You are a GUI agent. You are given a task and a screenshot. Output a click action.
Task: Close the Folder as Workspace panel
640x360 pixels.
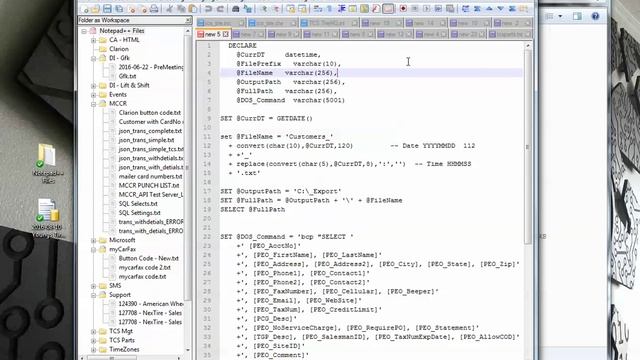click(188, 20)
